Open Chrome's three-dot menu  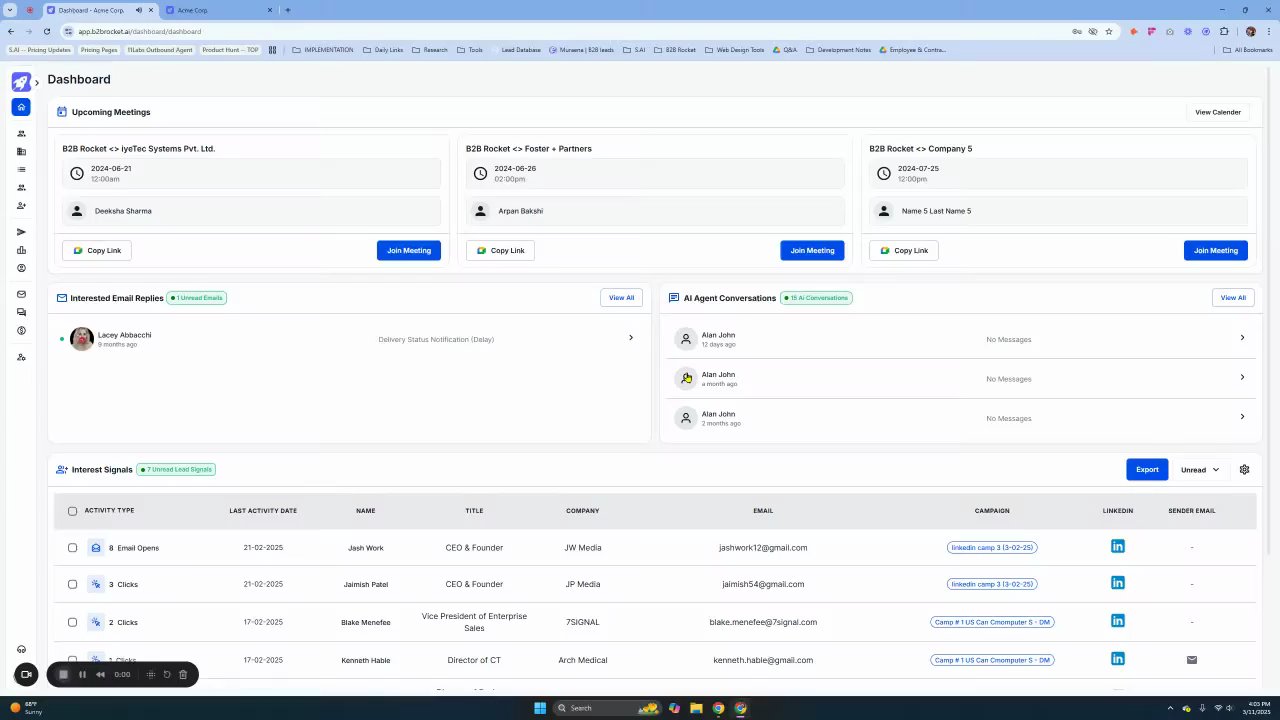point(1267,31)
